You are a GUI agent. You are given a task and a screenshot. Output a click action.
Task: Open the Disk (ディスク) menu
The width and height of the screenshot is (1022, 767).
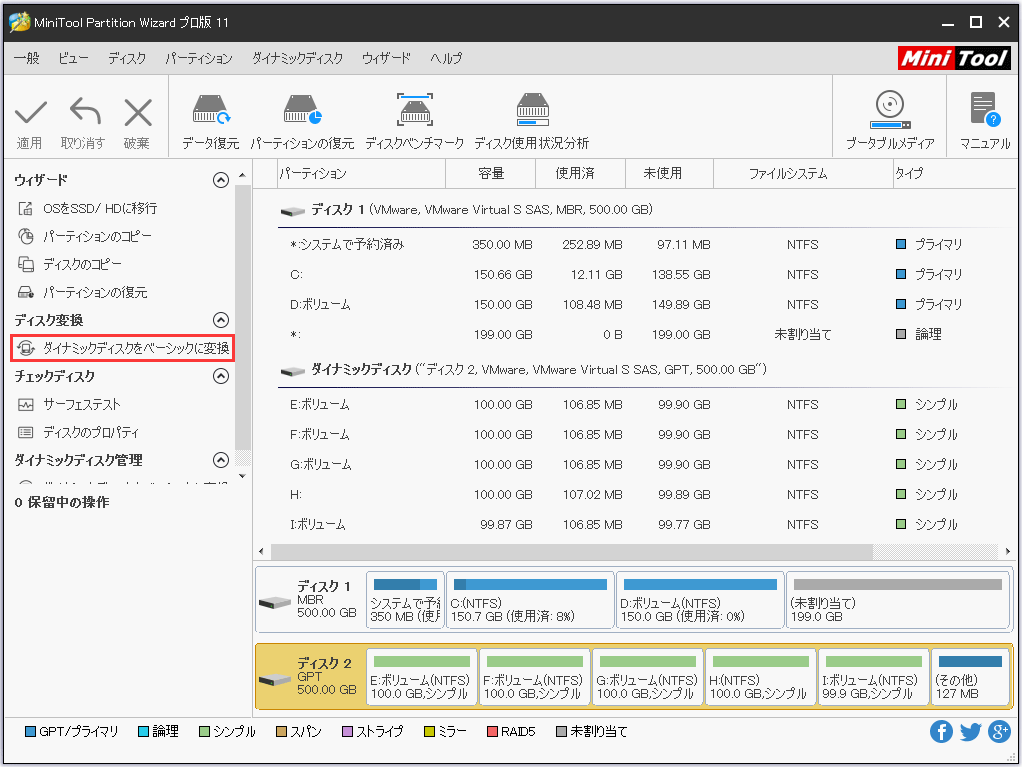click(127, 58)
